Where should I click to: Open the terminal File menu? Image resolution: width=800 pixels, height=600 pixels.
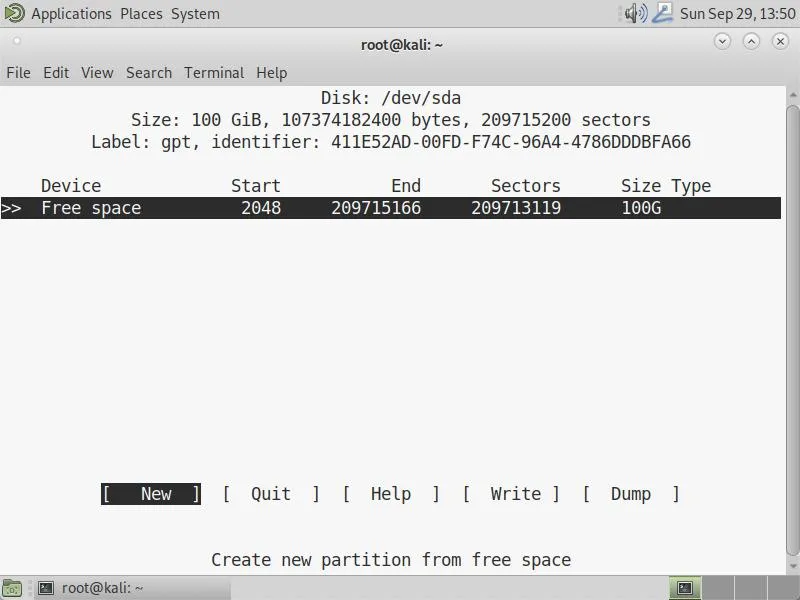coord(18,73)
